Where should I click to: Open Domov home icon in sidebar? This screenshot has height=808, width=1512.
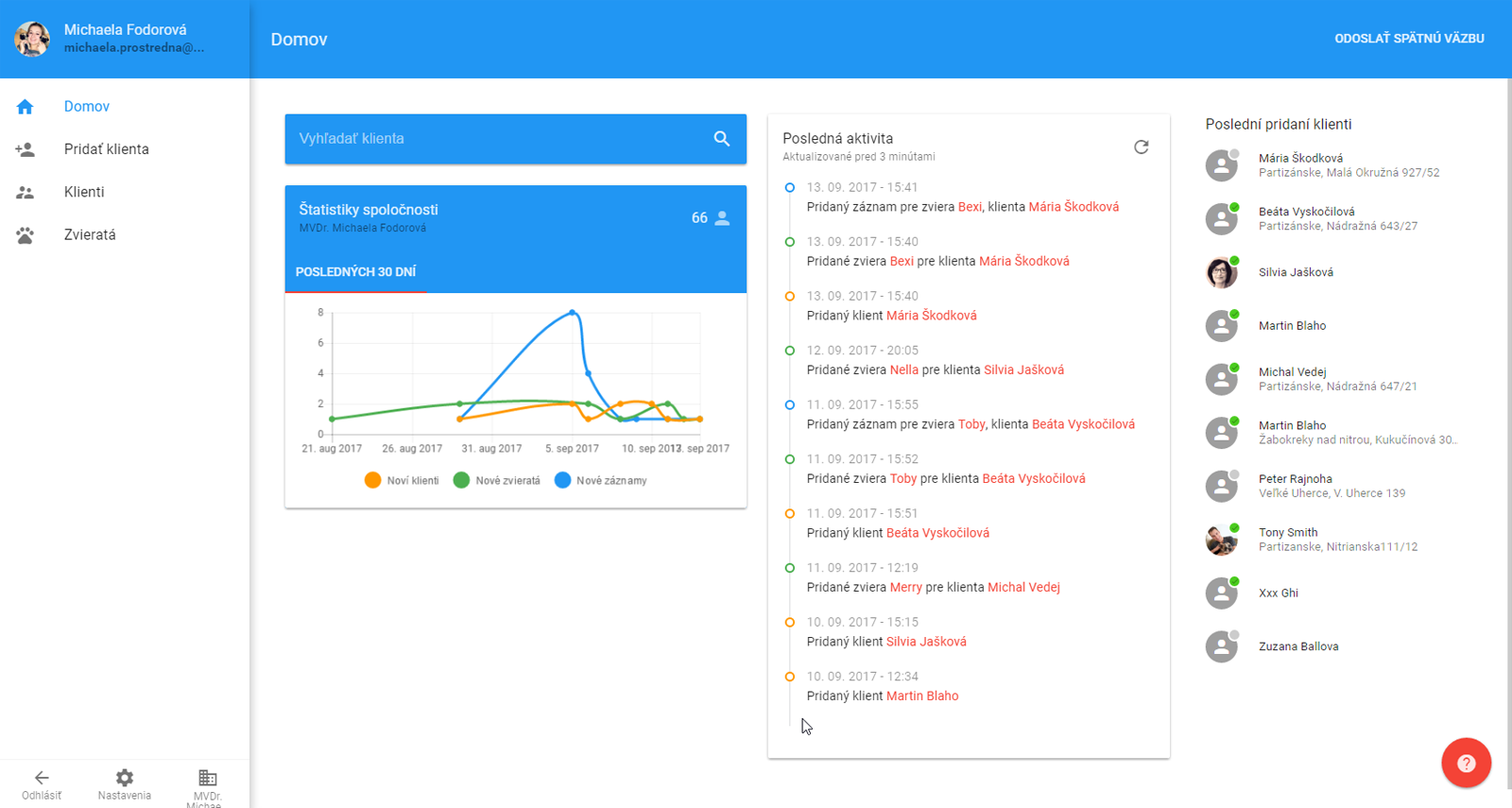(x=26, y=107)
